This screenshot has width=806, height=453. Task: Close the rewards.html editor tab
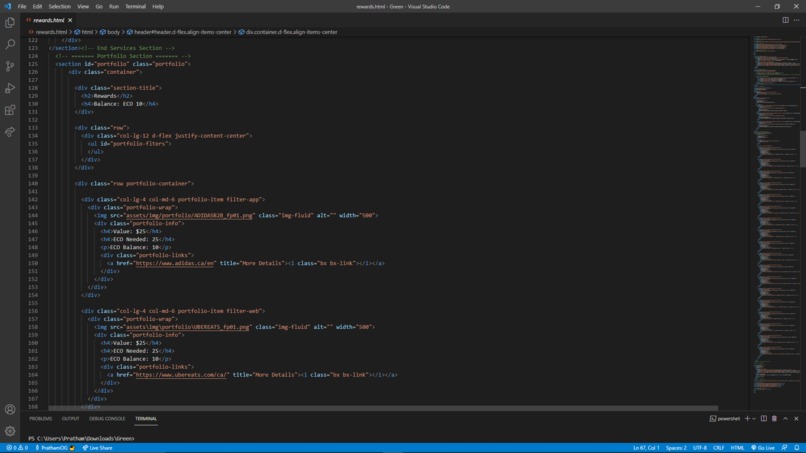pos(70,20)
